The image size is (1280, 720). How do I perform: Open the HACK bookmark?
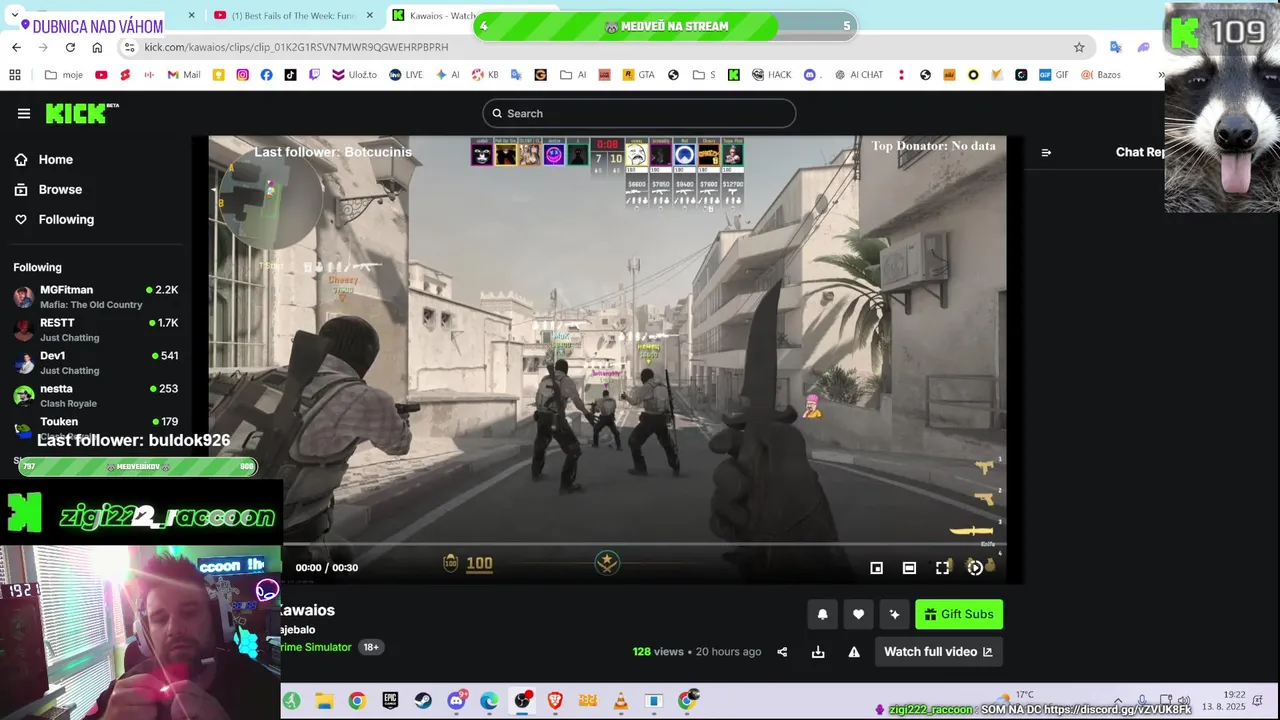pos(770,75)
